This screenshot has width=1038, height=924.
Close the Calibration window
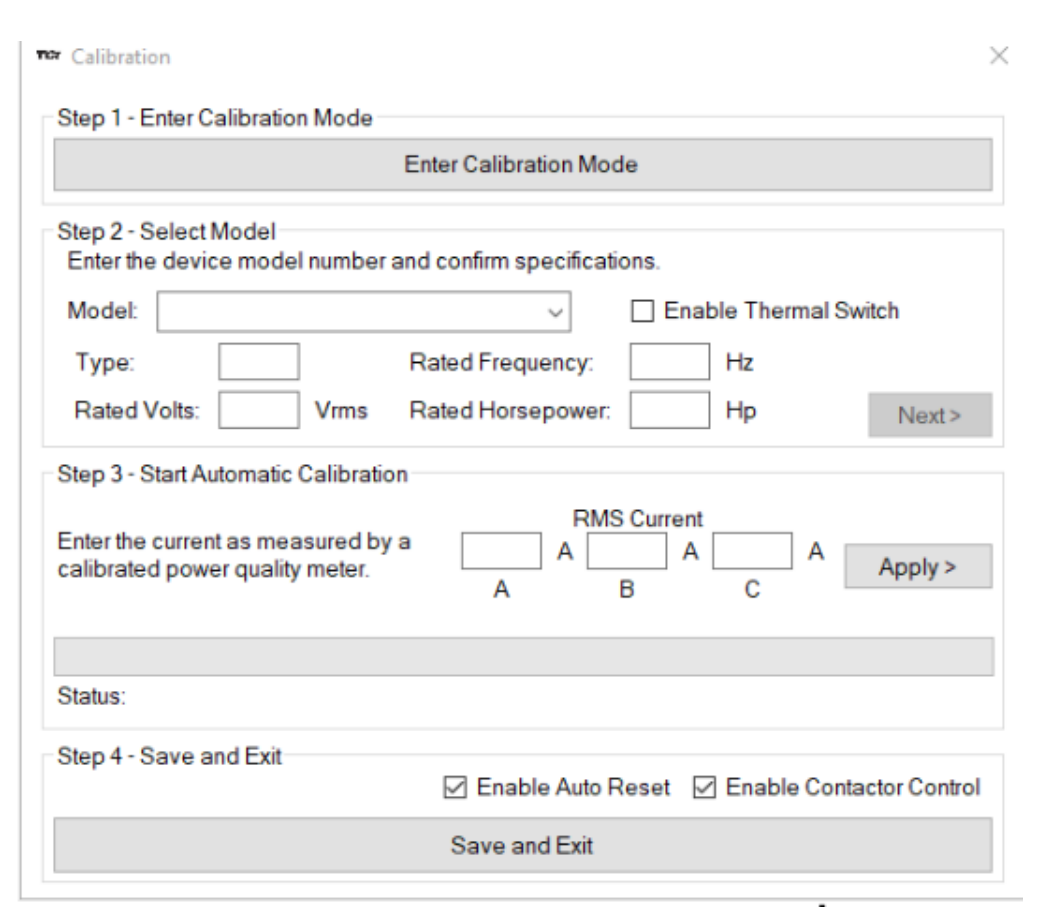coord(999,56)
